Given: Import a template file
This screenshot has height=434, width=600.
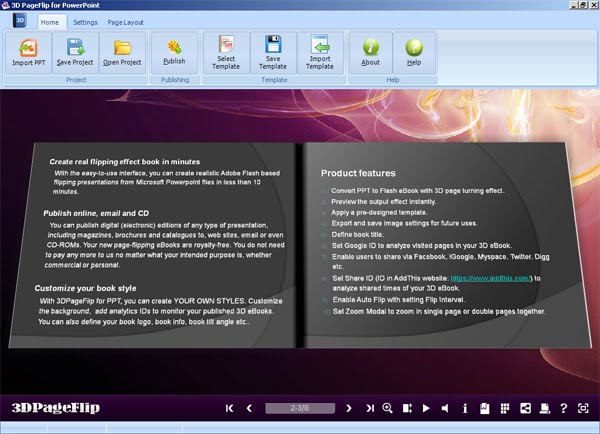Looking at the screenshot, I should point(320,53).
